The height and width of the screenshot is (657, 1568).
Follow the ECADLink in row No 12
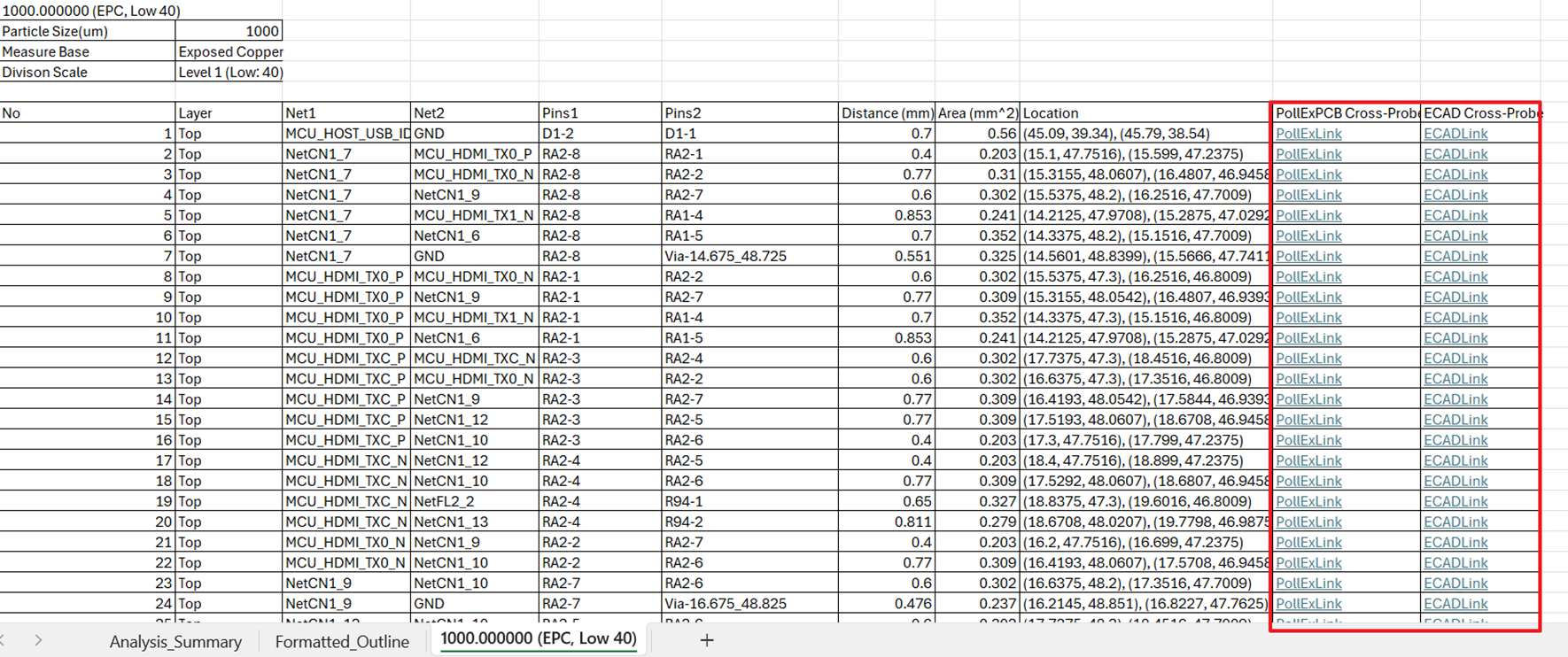click(x=1455, y=359)
